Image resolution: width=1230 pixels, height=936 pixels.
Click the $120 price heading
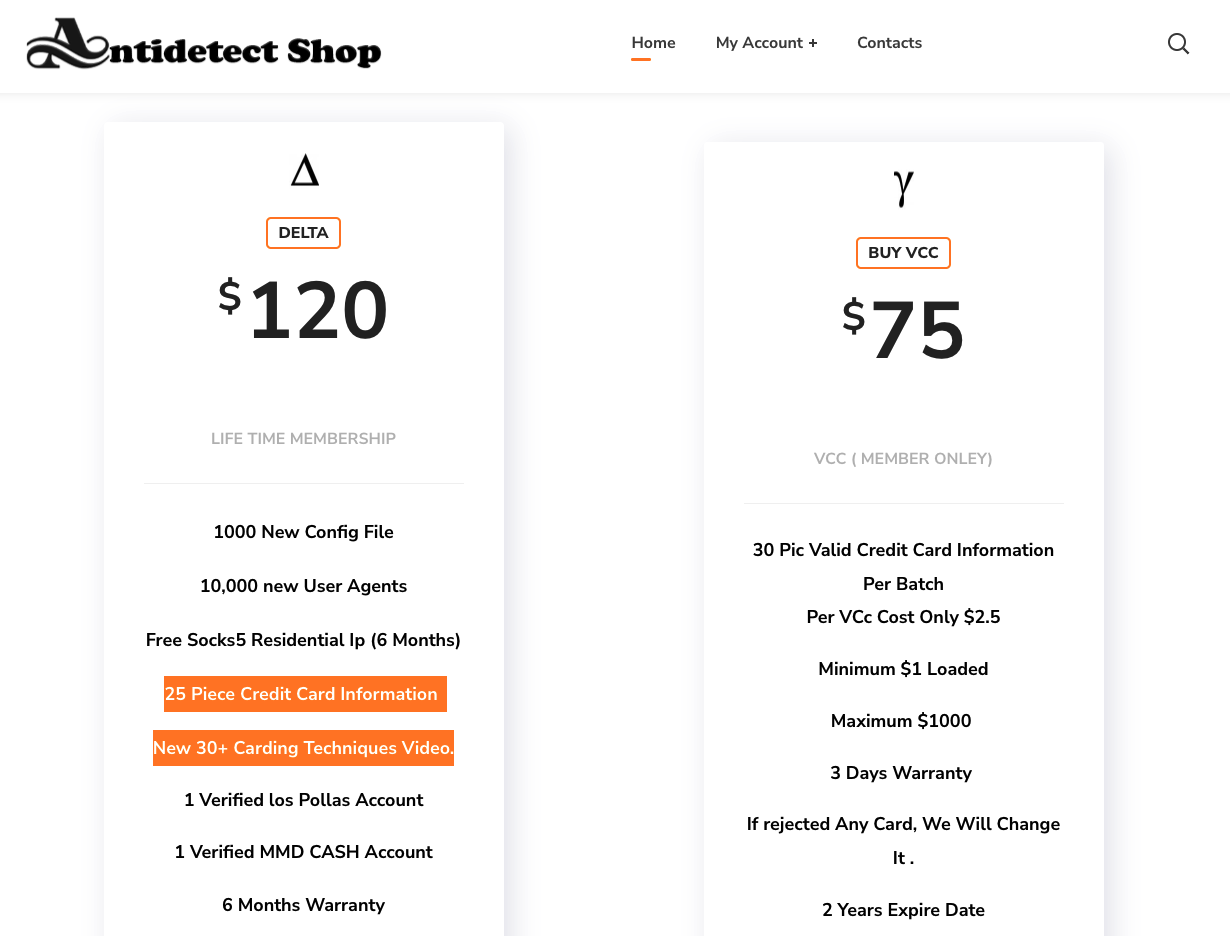tap(304, 311)
